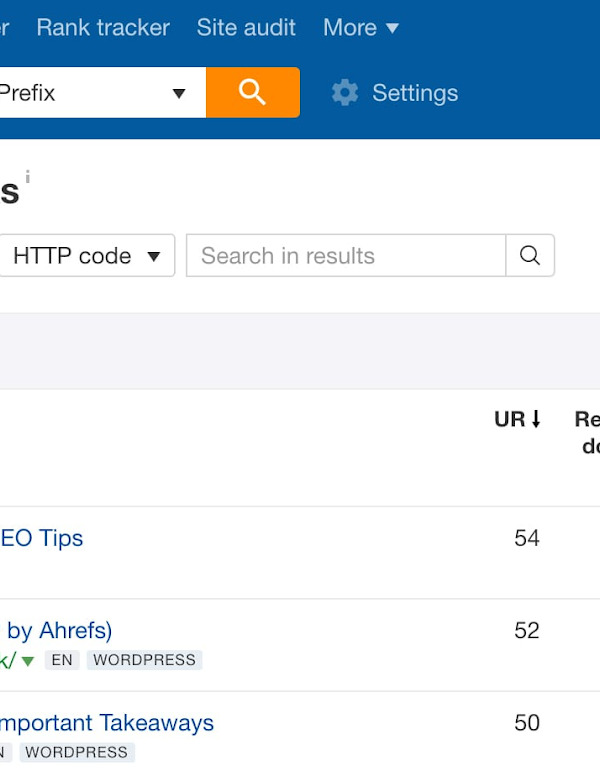Click the info icon next to the heading
The height and width of the screenshot is (771, 600).
click(28, 177)
